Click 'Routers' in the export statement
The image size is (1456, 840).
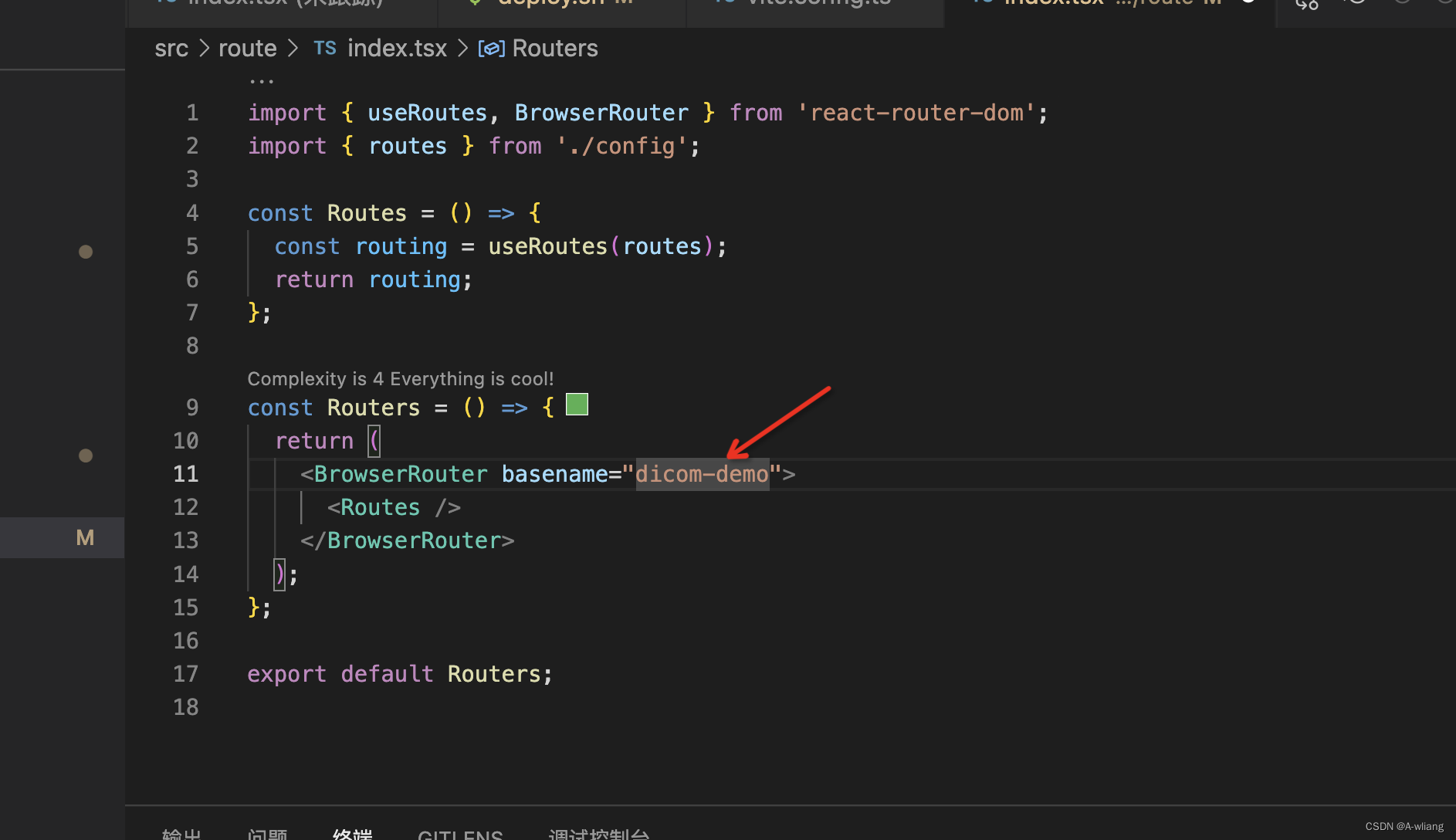(x=494, y=674)
